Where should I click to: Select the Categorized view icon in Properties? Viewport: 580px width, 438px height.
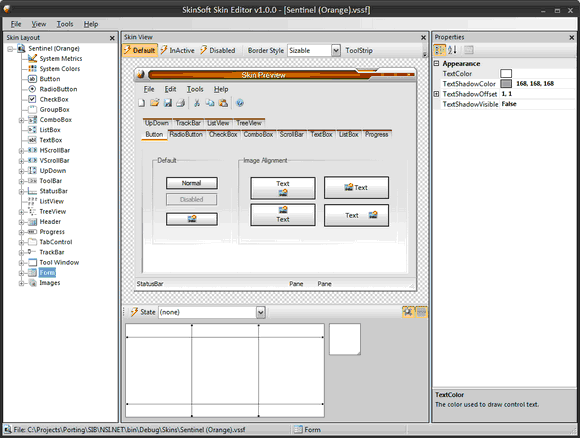(x=439, y=50)
